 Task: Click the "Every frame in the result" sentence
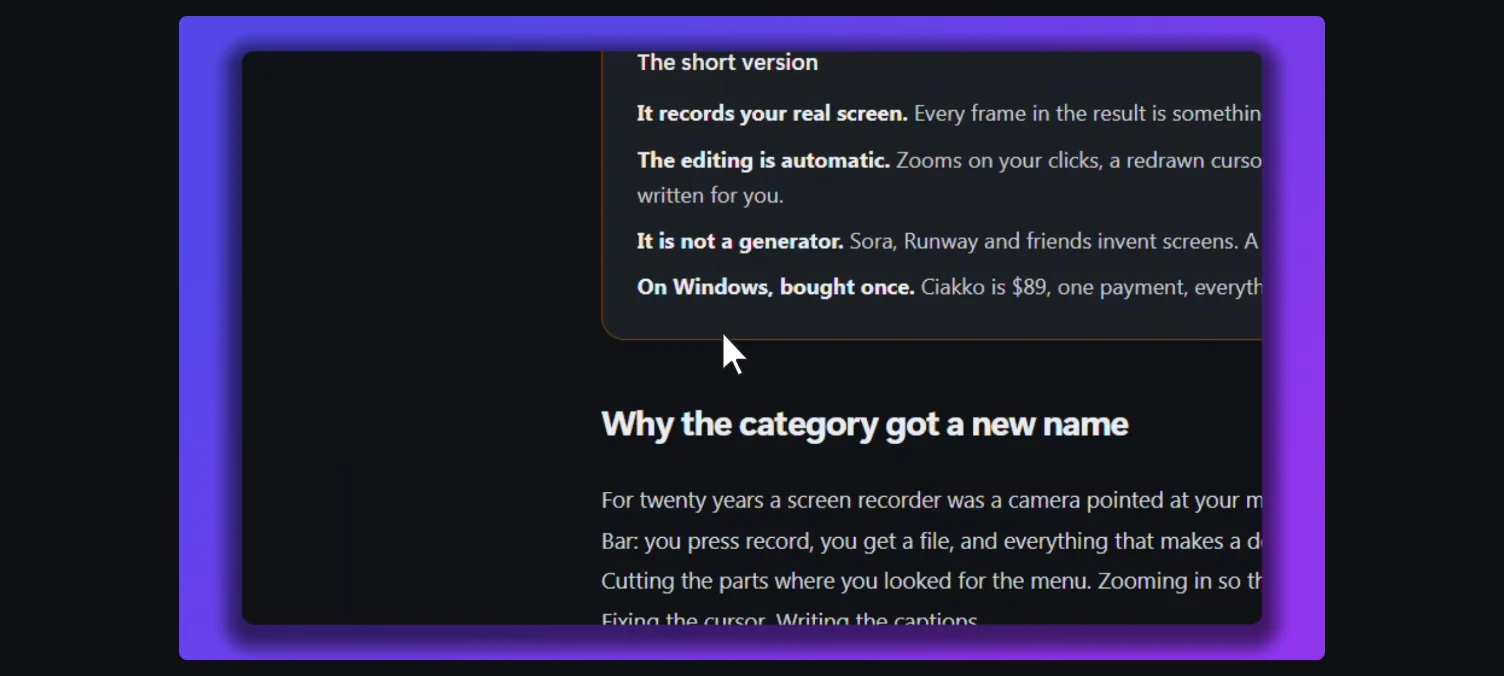(1087, 113)
